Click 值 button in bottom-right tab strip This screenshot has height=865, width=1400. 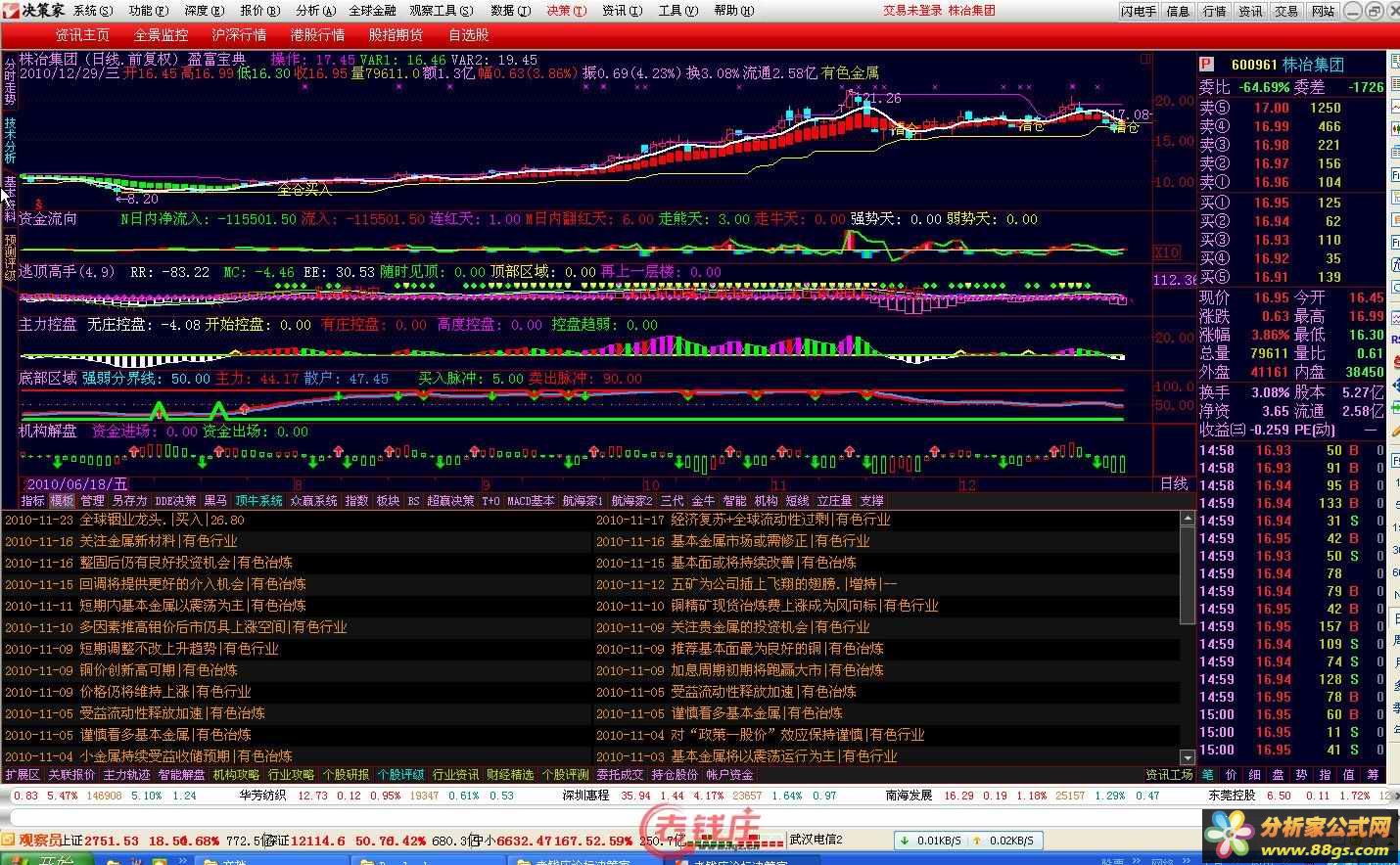[x=1349, y=774]
